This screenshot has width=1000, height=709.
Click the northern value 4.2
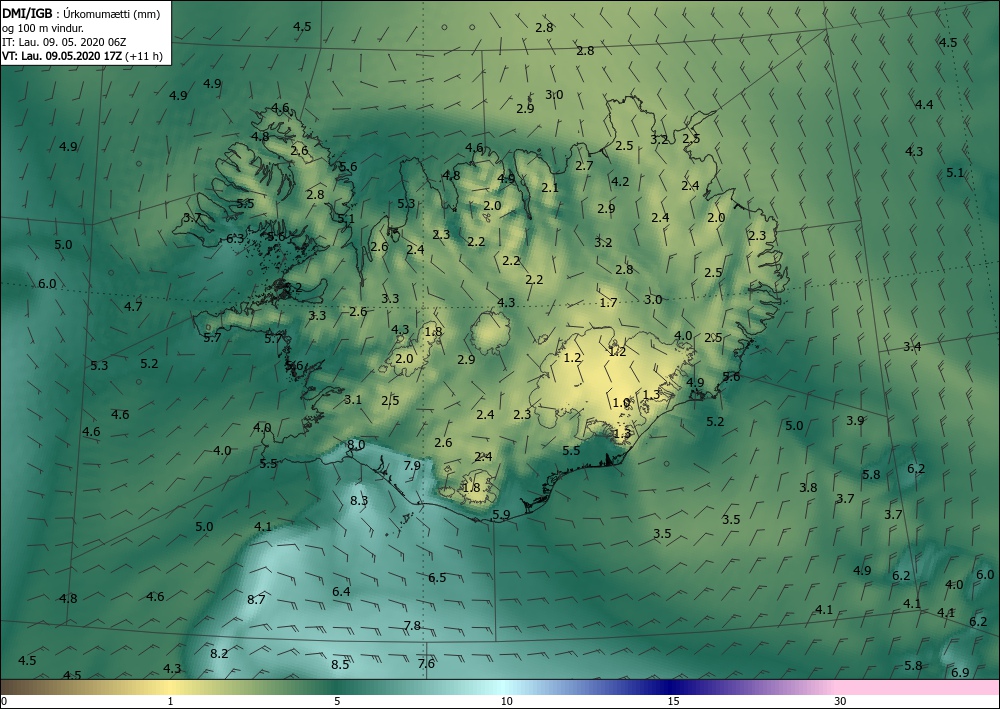620,182
